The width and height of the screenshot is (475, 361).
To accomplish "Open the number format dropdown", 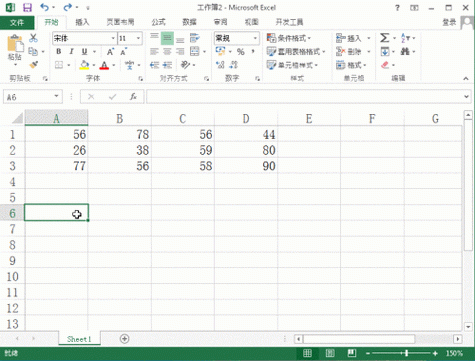I will click(x=255, y=38).
